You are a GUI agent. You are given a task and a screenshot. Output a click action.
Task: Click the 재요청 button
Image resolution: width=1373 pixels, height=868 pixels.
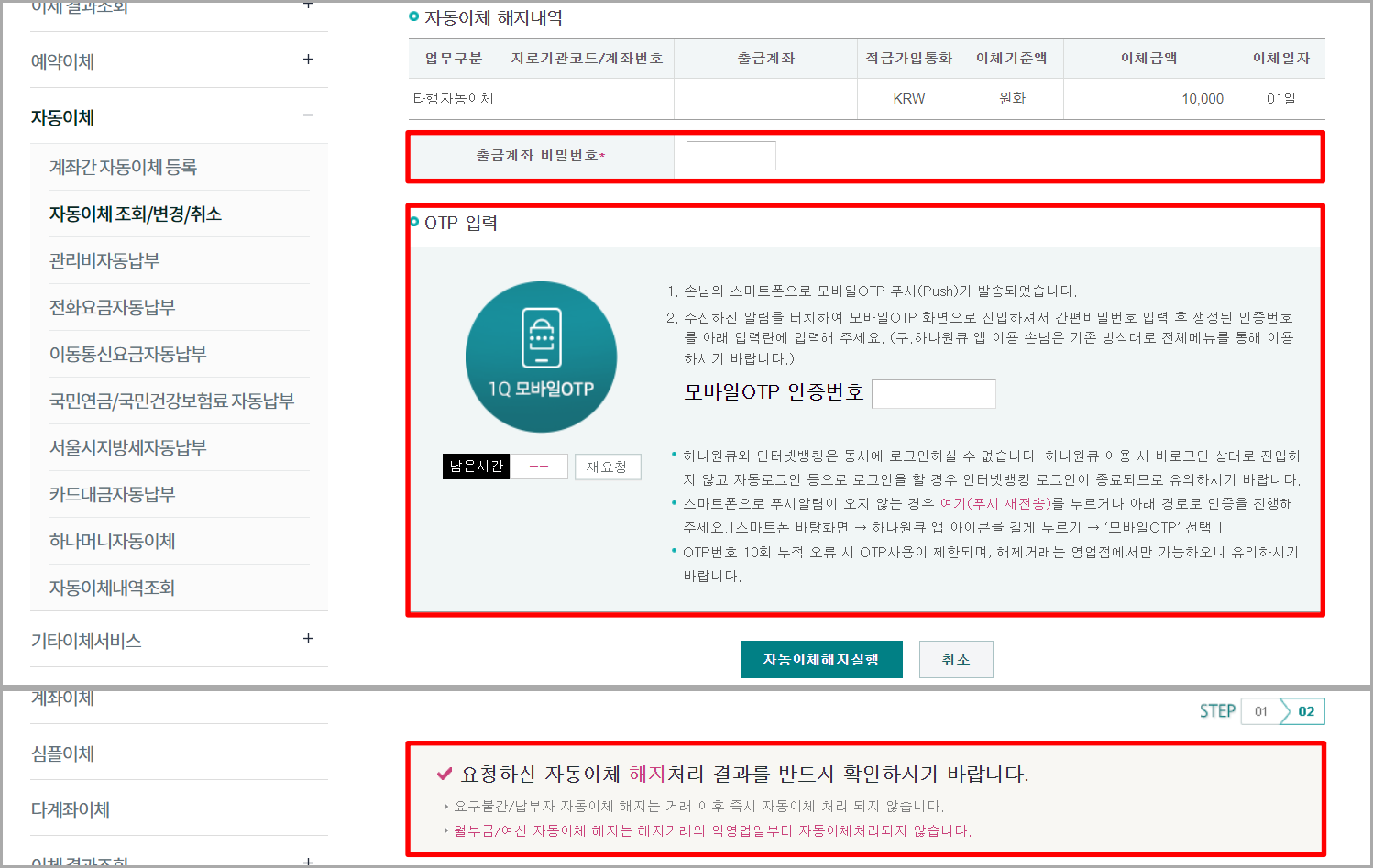point(608,467)
